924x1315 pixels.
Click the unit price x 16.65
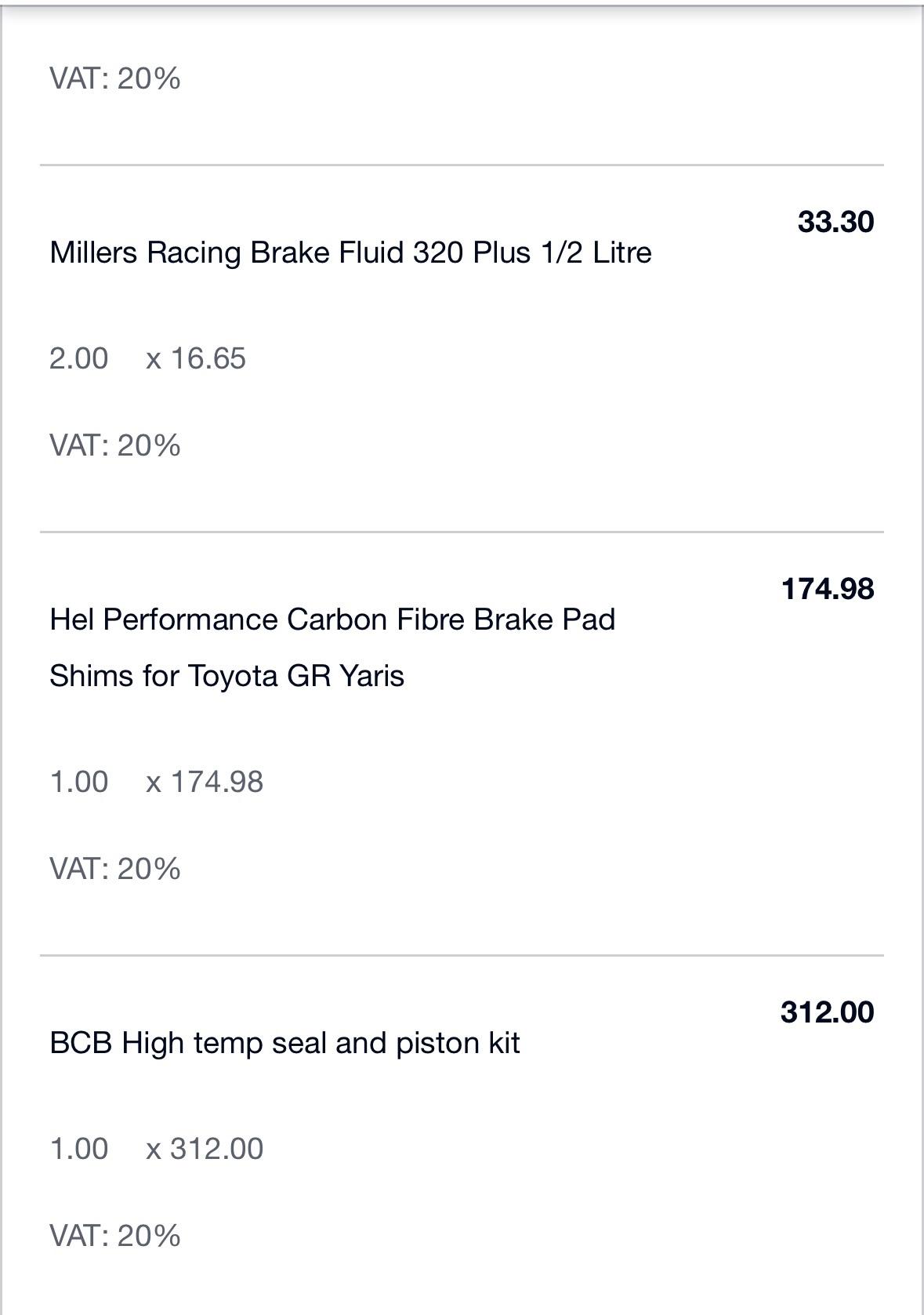pyautogui.click(x=196, y=358)
